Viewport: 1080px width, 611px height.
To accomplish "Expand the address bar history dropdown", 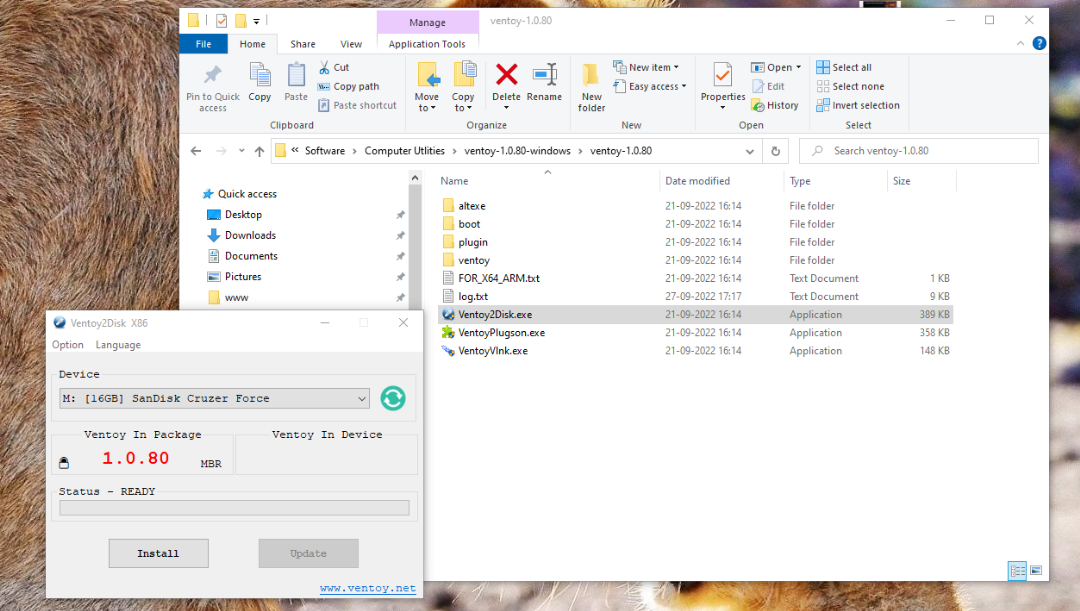I will [750, 151].
